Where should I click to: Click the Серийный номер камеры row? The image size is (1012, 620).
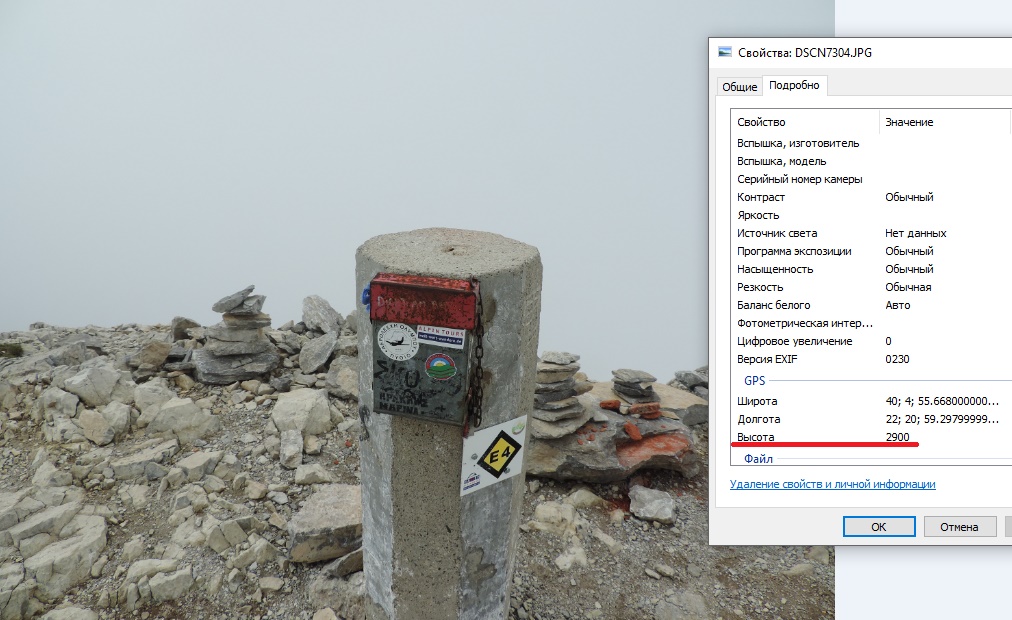800,179
